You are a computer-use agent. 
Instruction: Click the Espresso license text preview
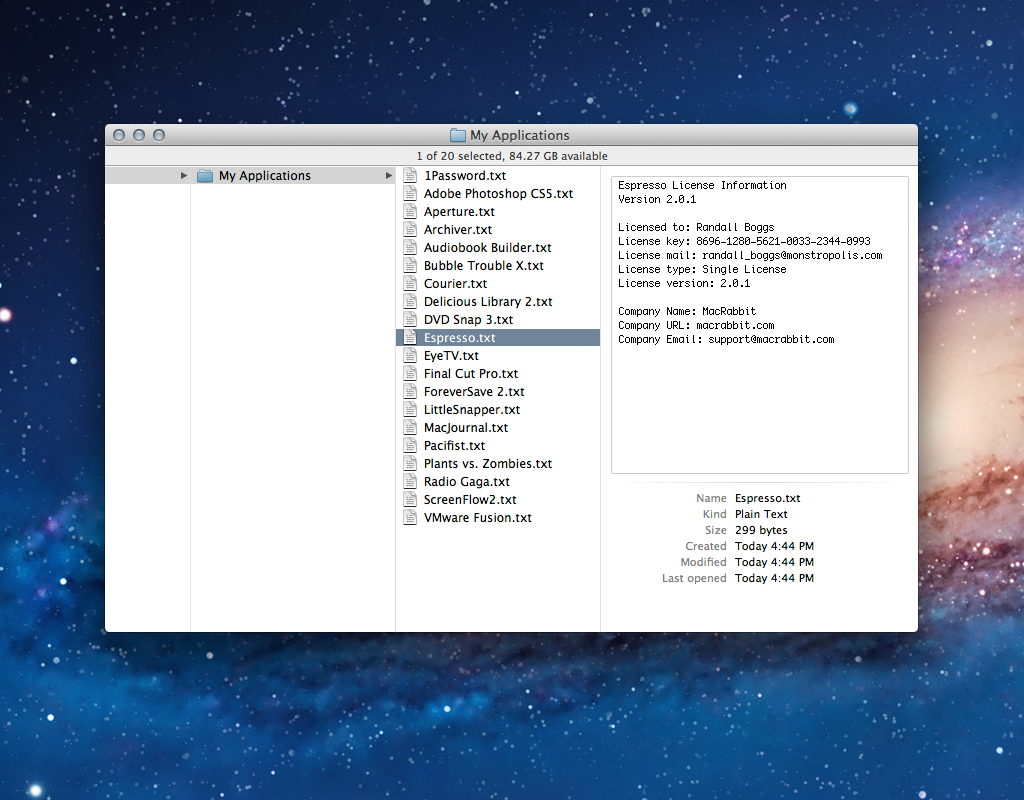[760, 325]
